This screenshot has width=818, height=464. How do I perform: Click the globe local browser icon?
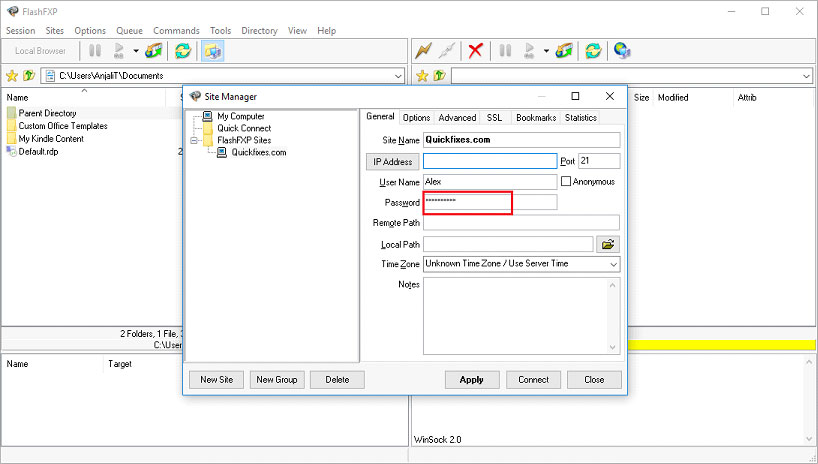coord(622,51)
